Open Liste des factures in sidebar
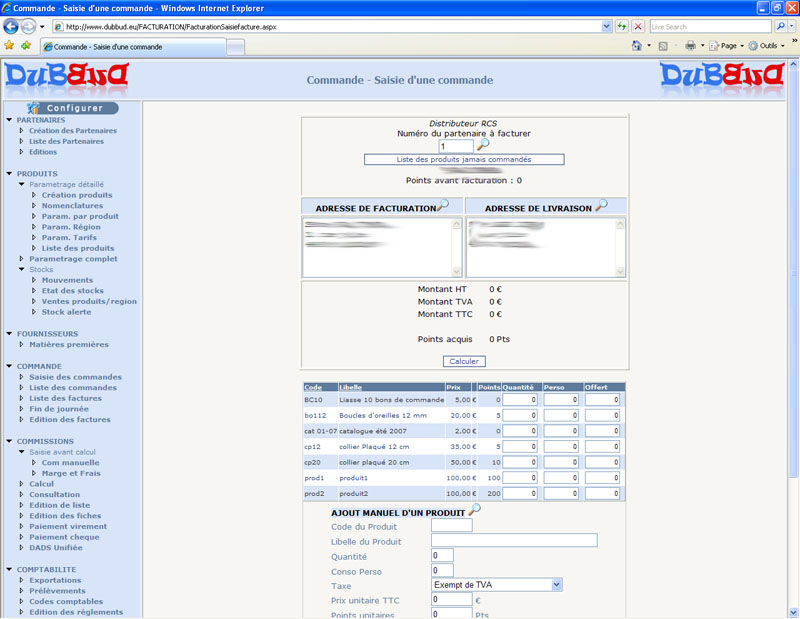800x619 pixels. coord(64,398)
